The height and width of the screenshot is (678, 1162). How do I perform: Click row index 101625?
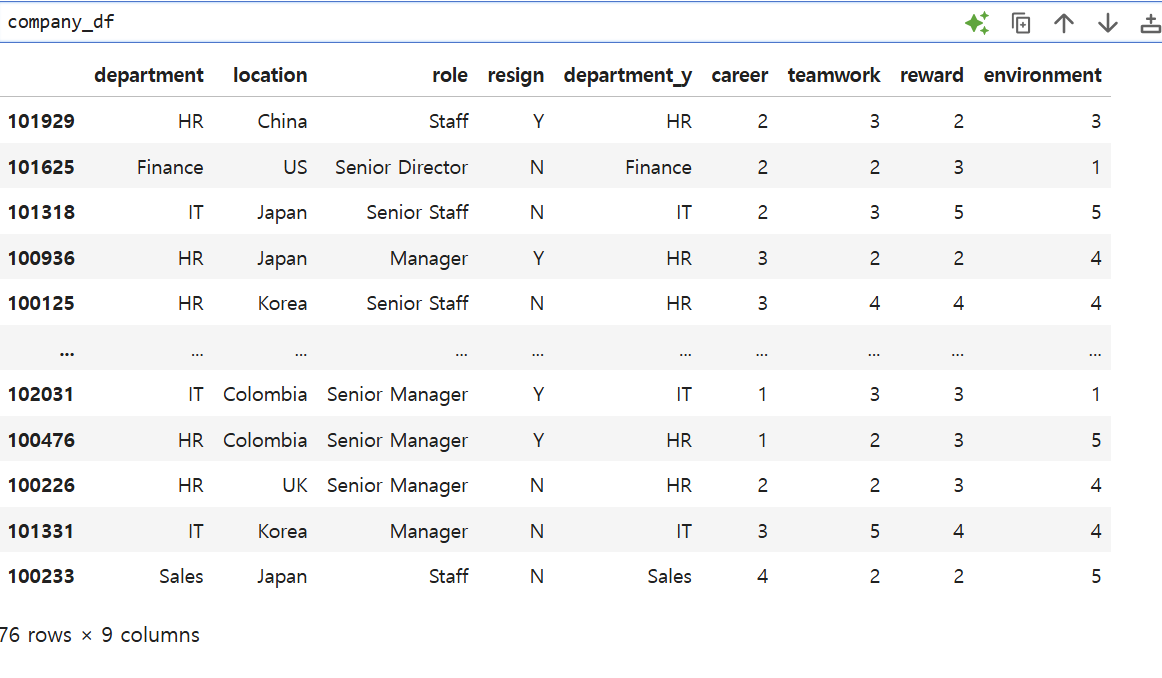coord(42,167)
